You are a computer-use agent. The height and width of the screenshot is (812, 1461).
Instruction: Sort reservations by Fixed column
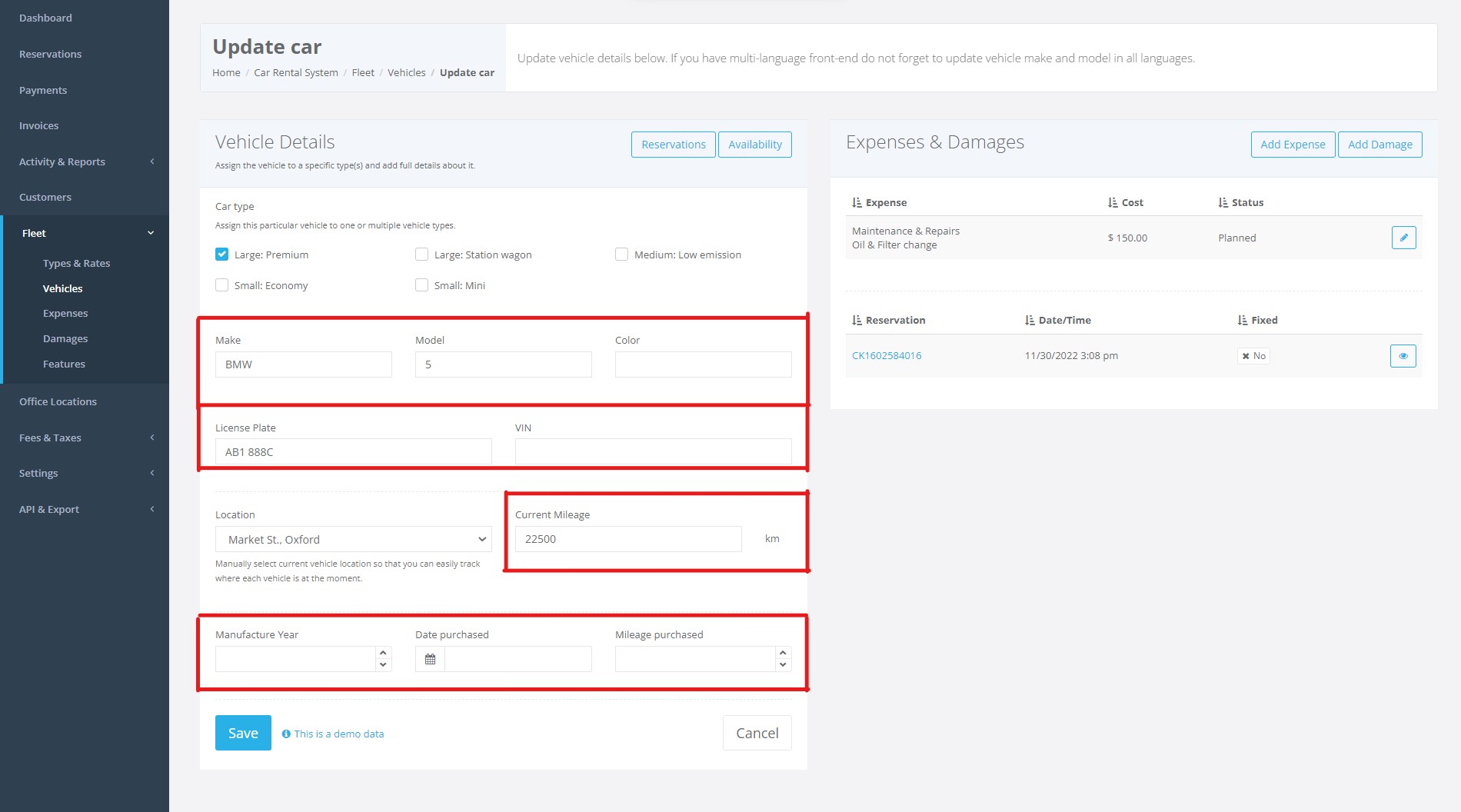tap(1258, 321)
